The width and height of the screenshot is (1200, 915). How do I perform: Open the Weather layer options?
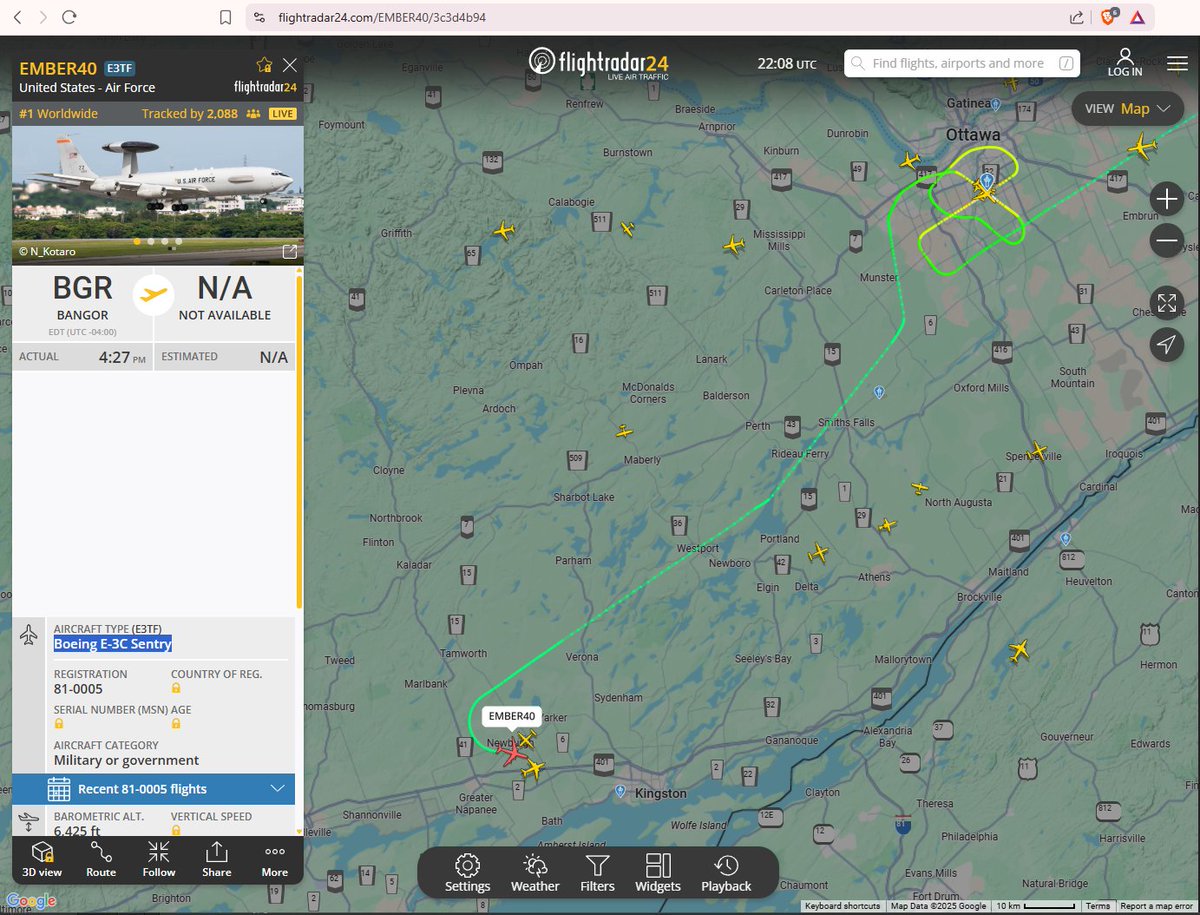(x=535, y=873)
